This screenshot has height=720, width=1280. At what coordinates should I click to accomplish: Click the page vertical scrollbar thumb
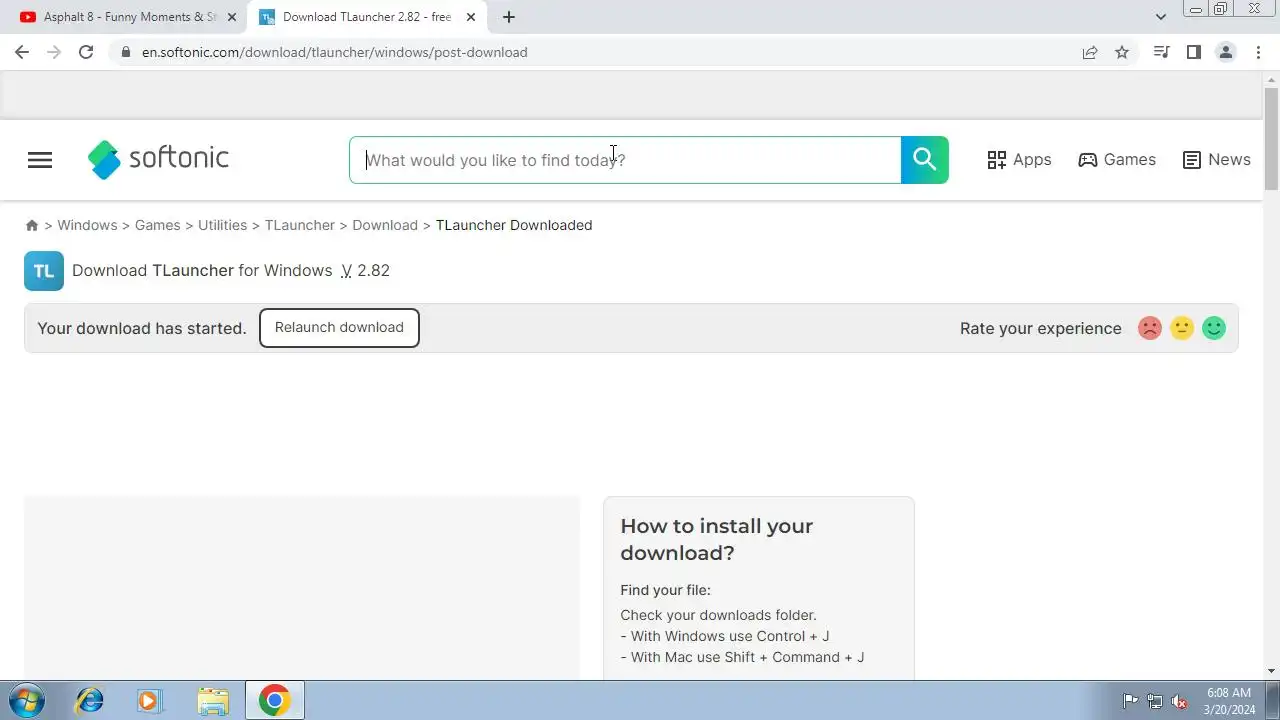(x=1271, y=138)
